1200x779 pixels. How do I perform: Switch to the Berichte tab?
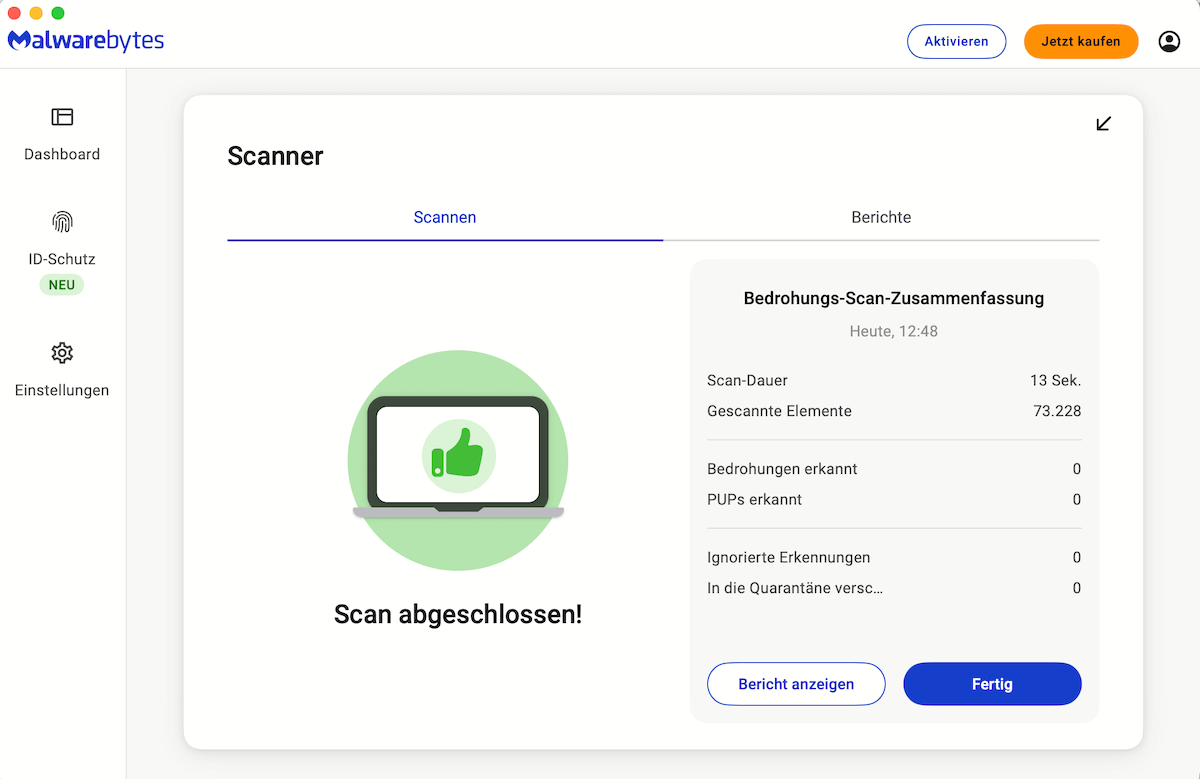click(x=881, y=217)
